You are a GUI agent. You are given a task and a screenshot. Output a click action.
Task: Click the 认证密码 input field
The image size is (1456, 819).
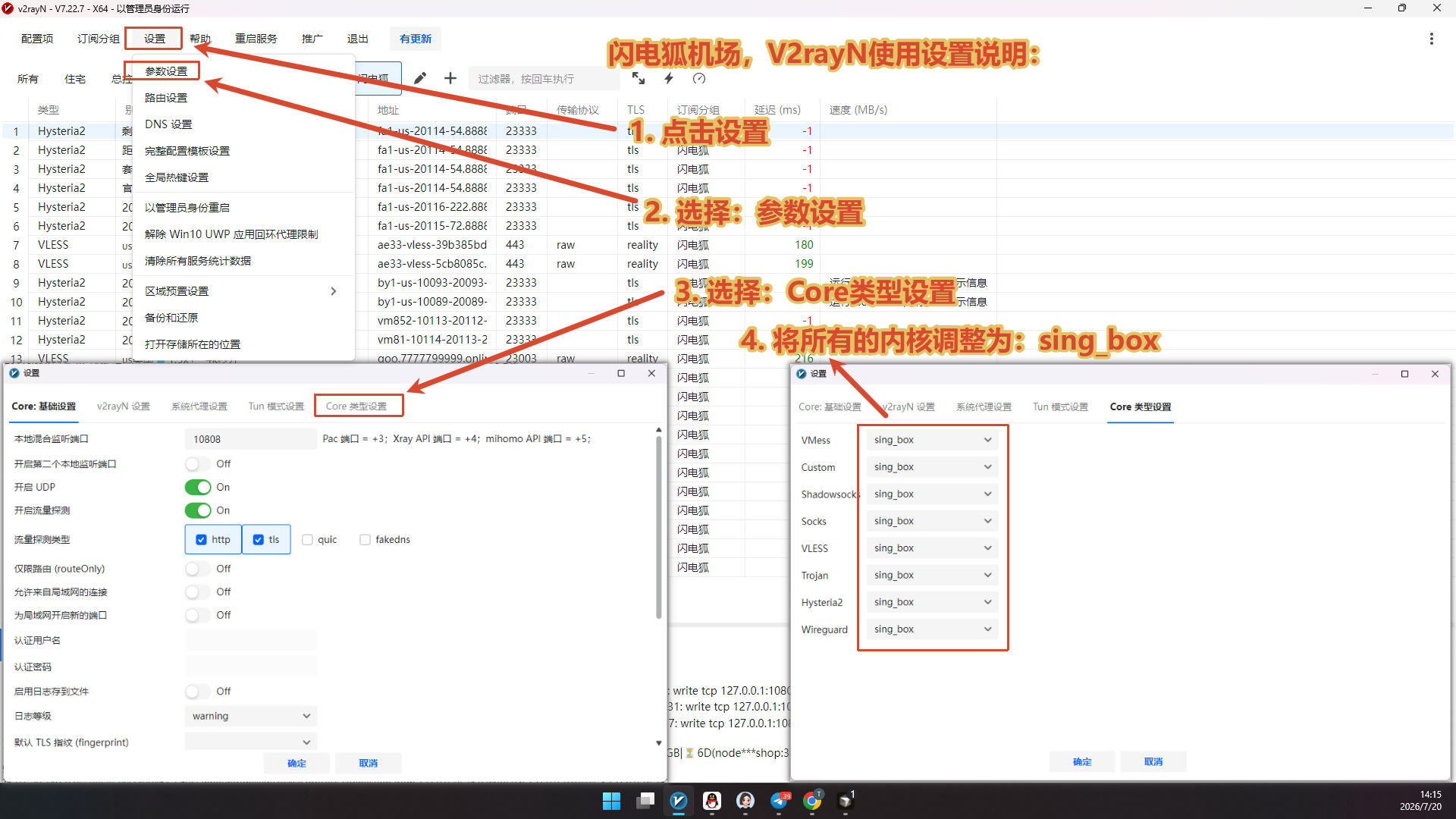(251, 667)
